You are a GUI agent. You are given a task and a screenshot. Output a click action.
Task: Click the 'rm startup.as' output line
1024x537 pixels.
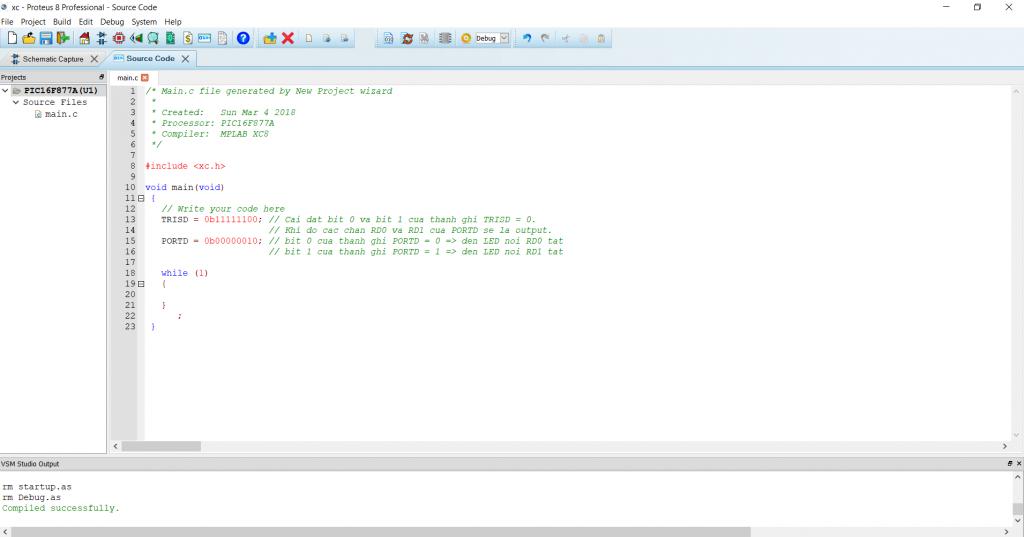tap(37, 487)
